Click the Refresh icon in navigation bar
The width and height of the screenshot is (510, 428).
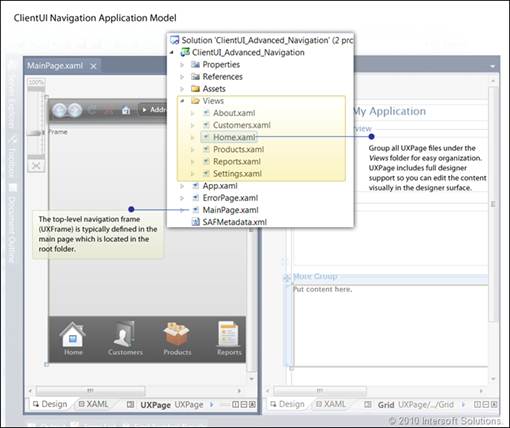(x=92, y=110)
